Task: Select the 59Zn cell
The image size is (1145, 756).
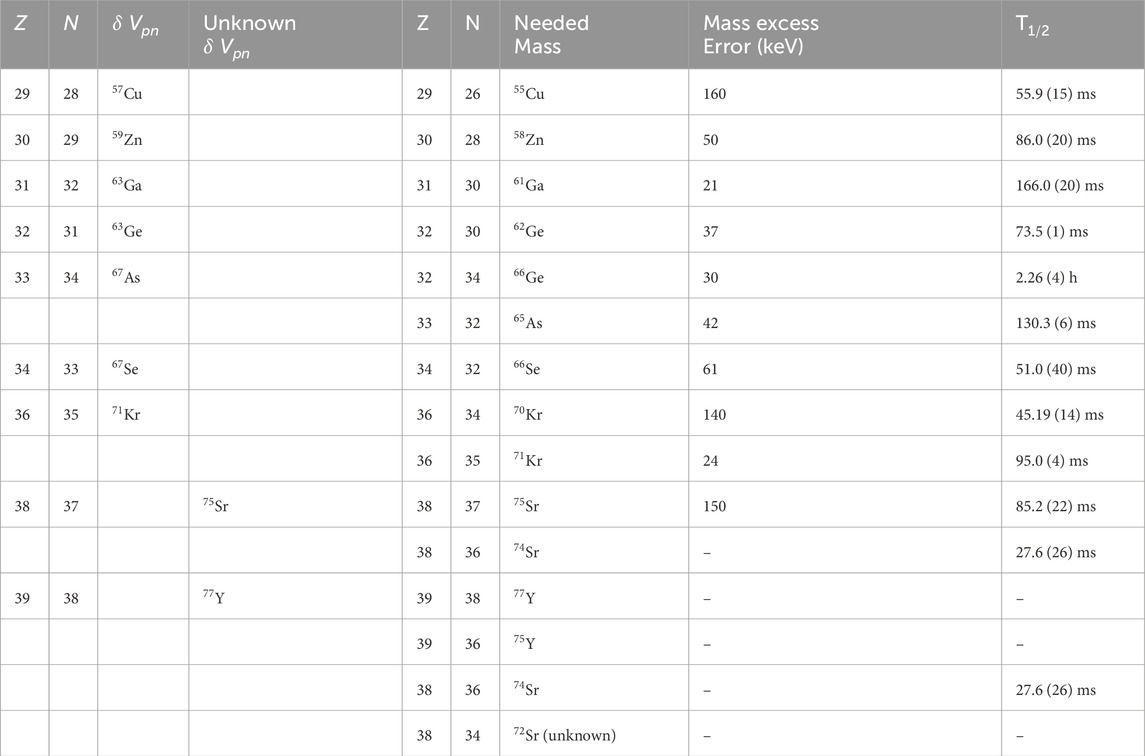Action: (x=127, y=140)
